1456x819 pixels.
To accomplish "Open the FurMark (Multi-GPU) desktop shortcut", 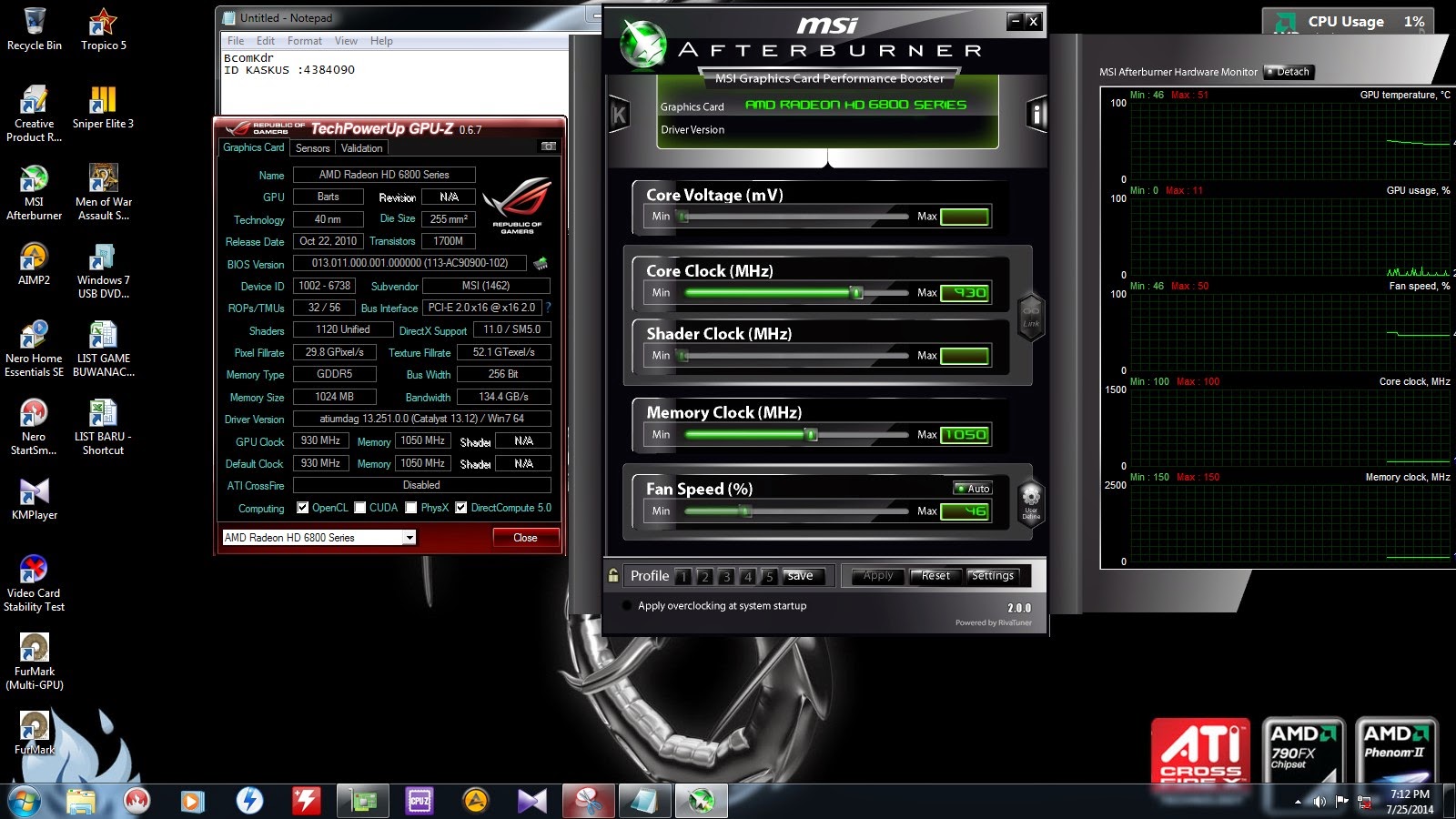I will point(35,661).
